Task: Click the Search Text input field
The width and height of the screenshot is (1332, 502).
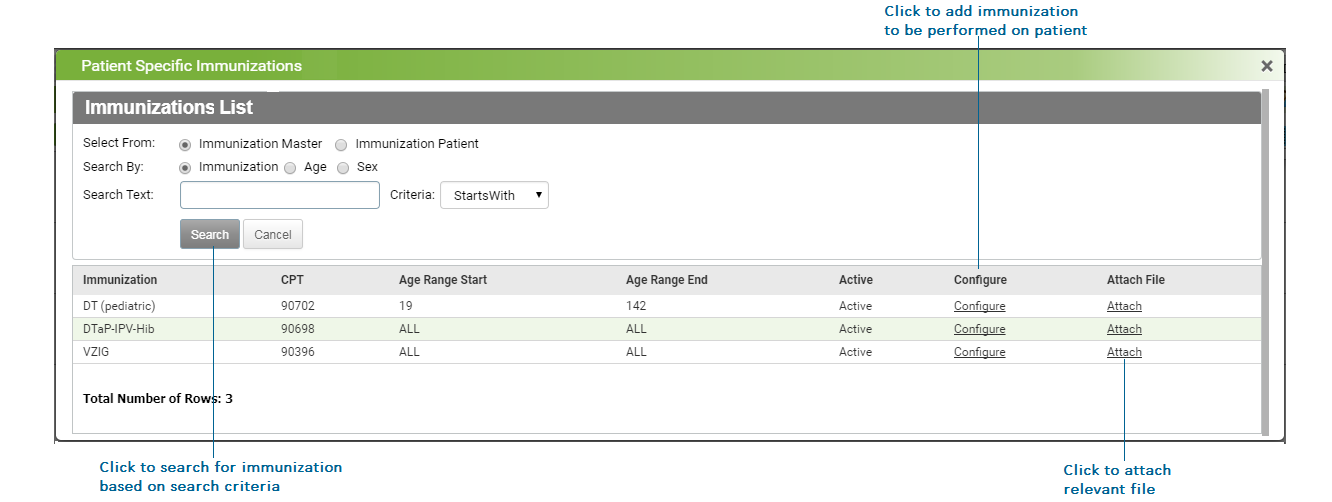Action: point(280,195)
